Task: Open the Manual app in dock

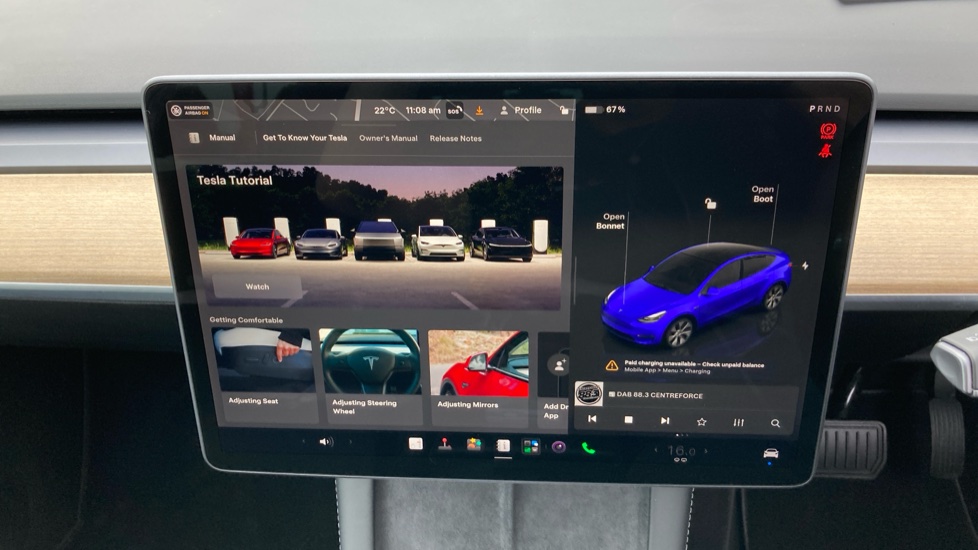Action: (503, 446)
